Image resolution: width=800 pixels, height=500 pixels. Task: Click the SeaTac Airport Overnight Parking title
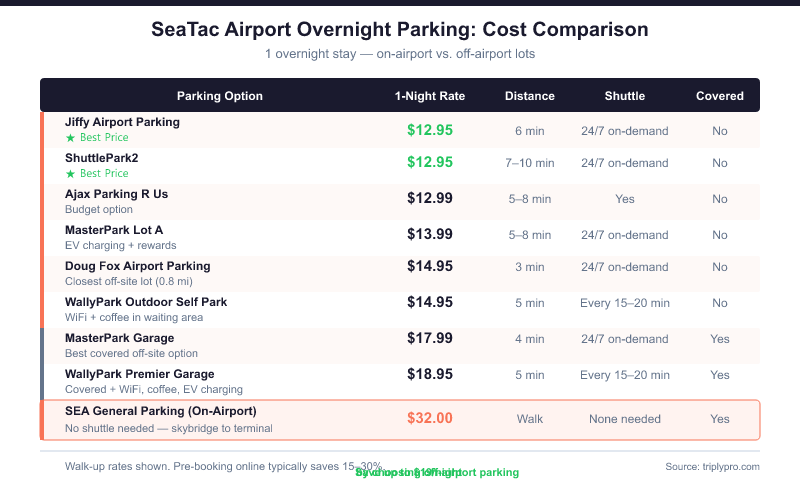[x=400, y=29]
